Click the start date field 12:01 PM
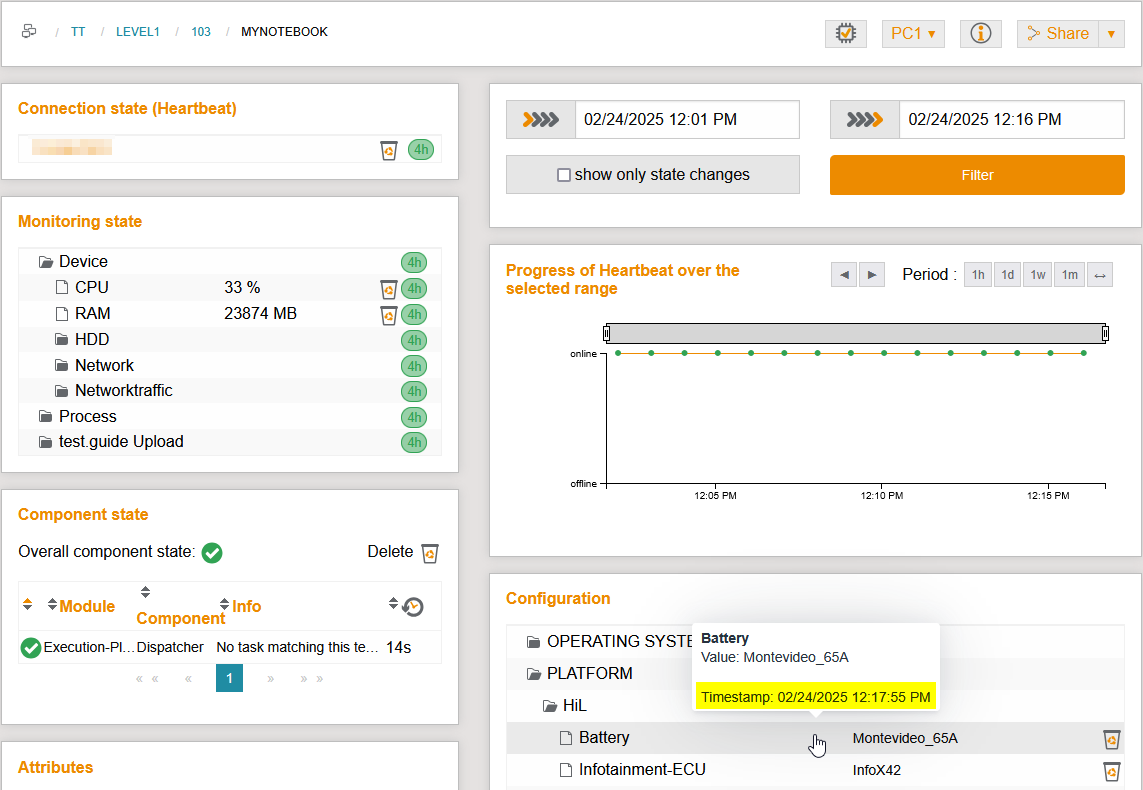The image size is (1143, 790). [x=686, y=120]
